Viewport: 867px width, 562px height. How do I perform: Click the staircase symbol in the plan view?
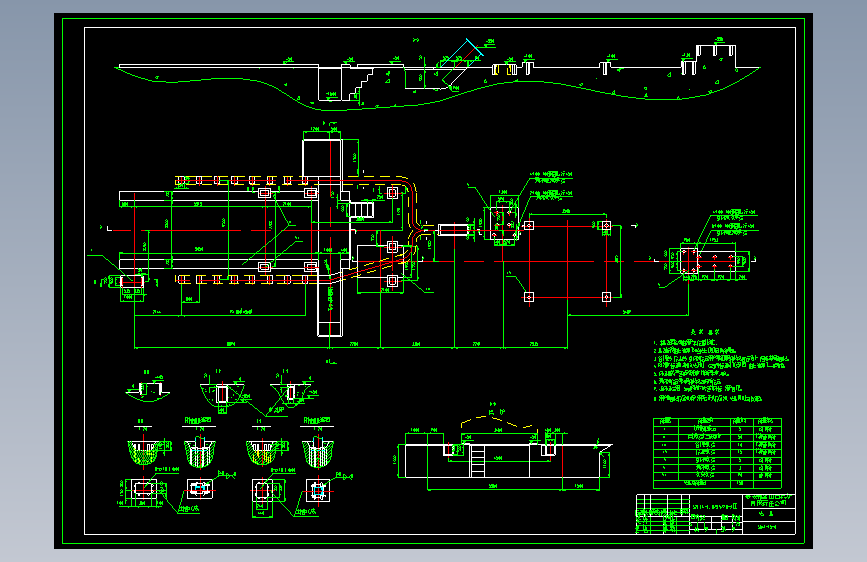tap(361, 210)
